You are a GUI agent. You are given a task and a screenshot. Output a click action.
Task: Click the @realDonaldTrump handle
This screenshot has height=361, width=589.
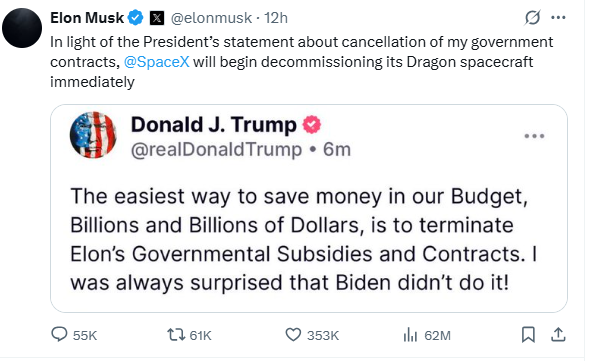pyautogui.click(x=216, y=150)
